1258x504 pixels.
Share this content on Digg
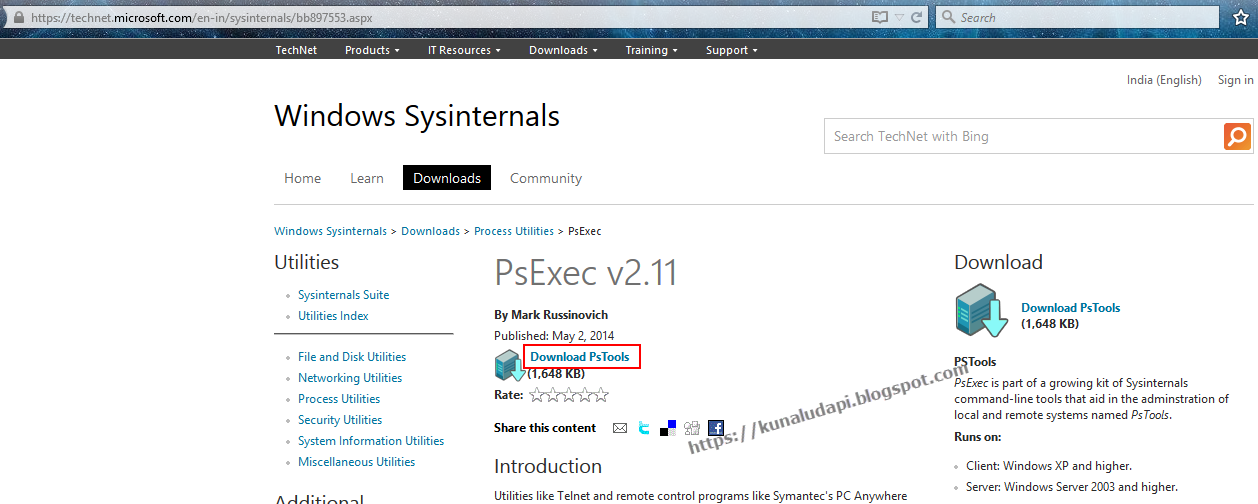(x=692, y=428)
